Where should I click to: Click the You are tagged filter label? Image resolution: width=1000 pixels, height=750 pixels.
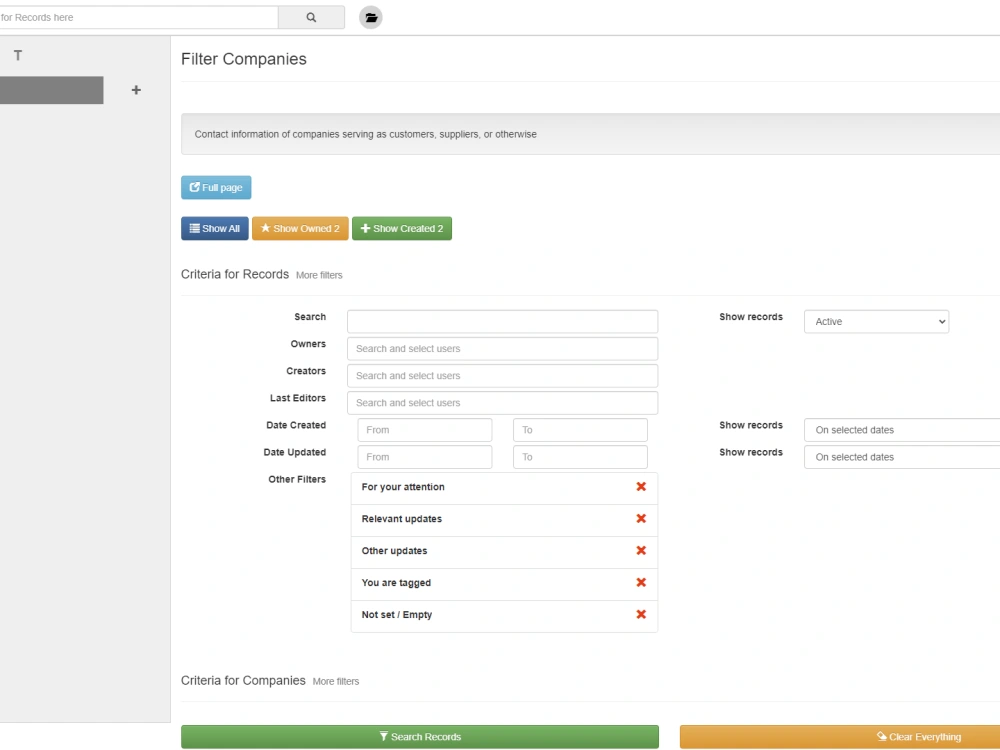pyautogui.click(x=396, y=583)
